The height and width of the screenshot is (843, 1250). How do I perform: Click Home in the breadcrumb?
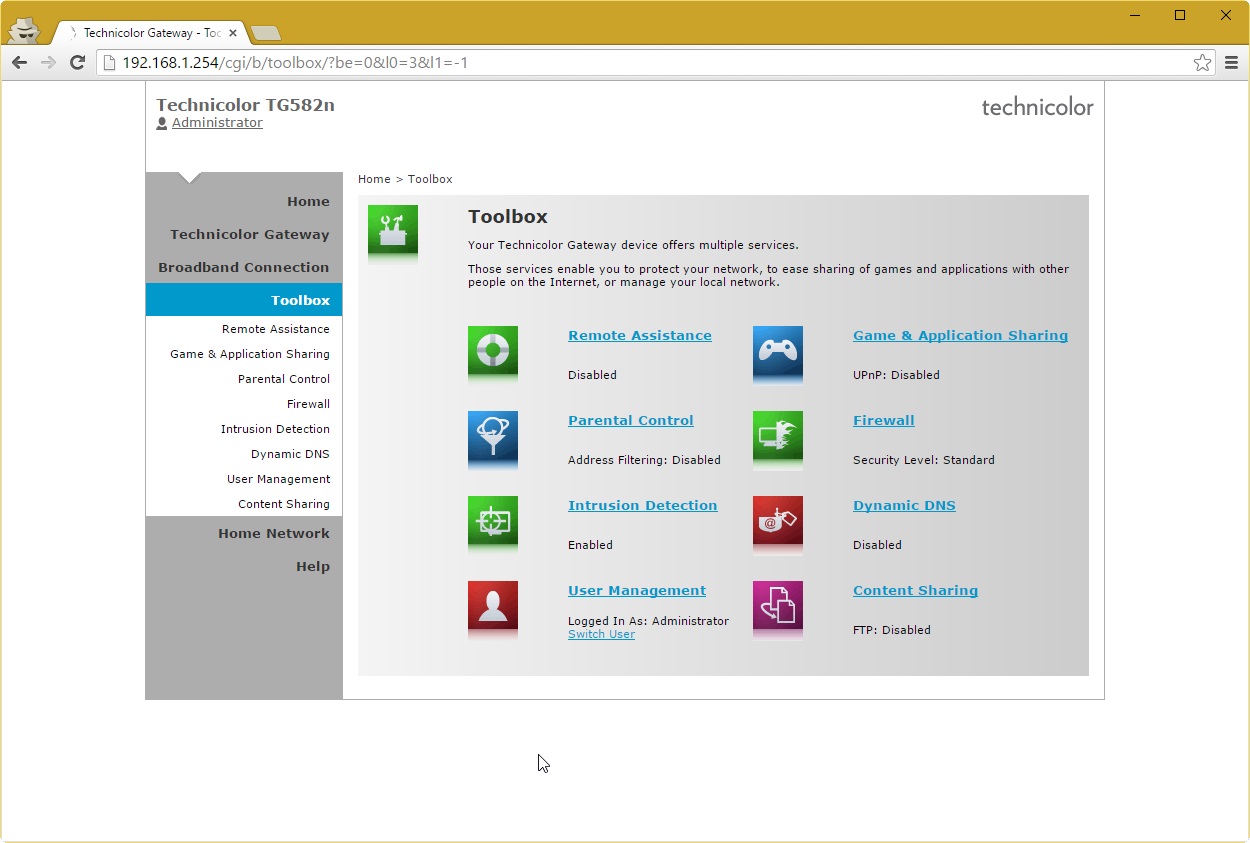click(374, 180)
